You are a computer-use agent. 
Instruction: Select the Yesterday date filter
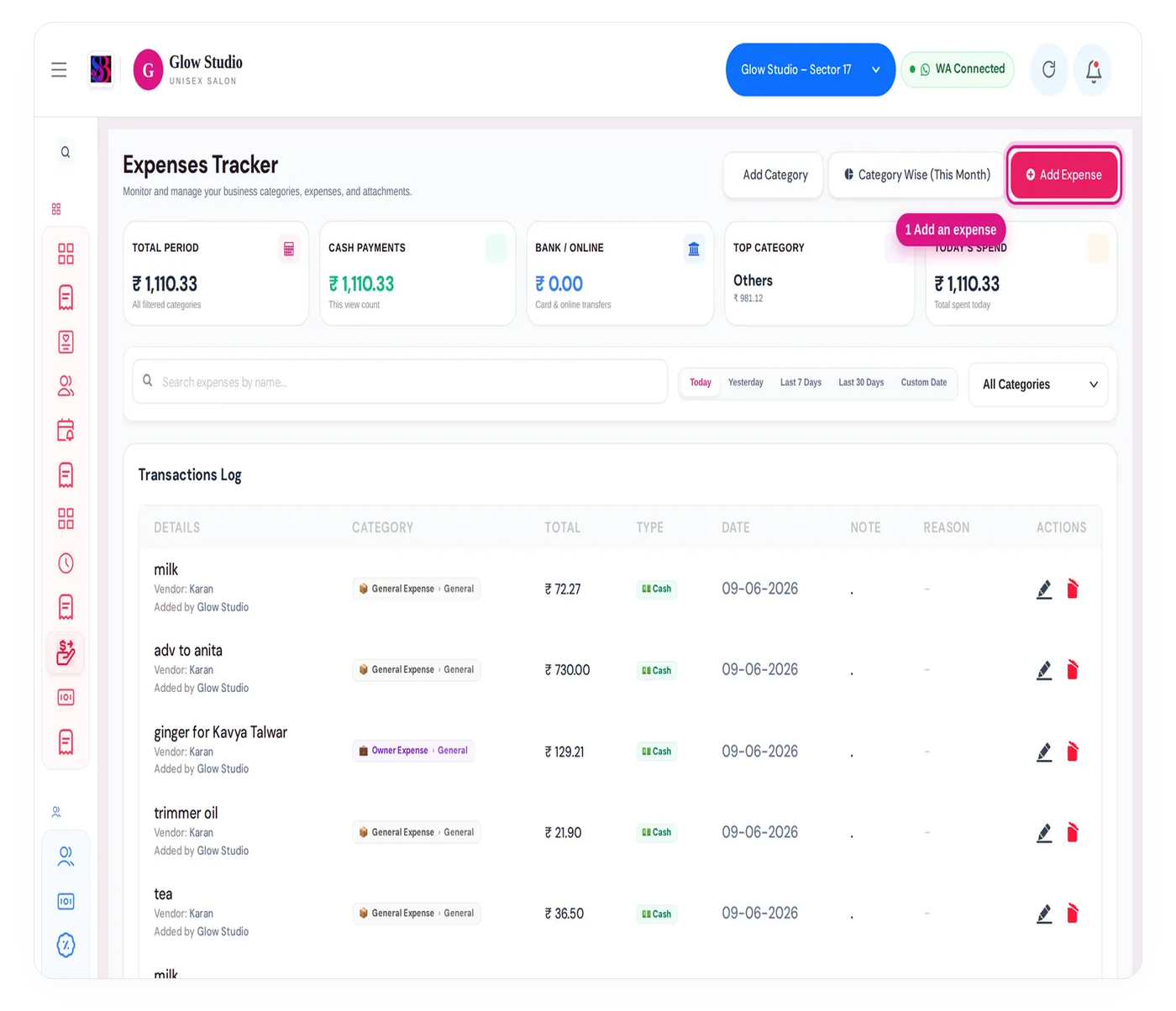[745, 383]
